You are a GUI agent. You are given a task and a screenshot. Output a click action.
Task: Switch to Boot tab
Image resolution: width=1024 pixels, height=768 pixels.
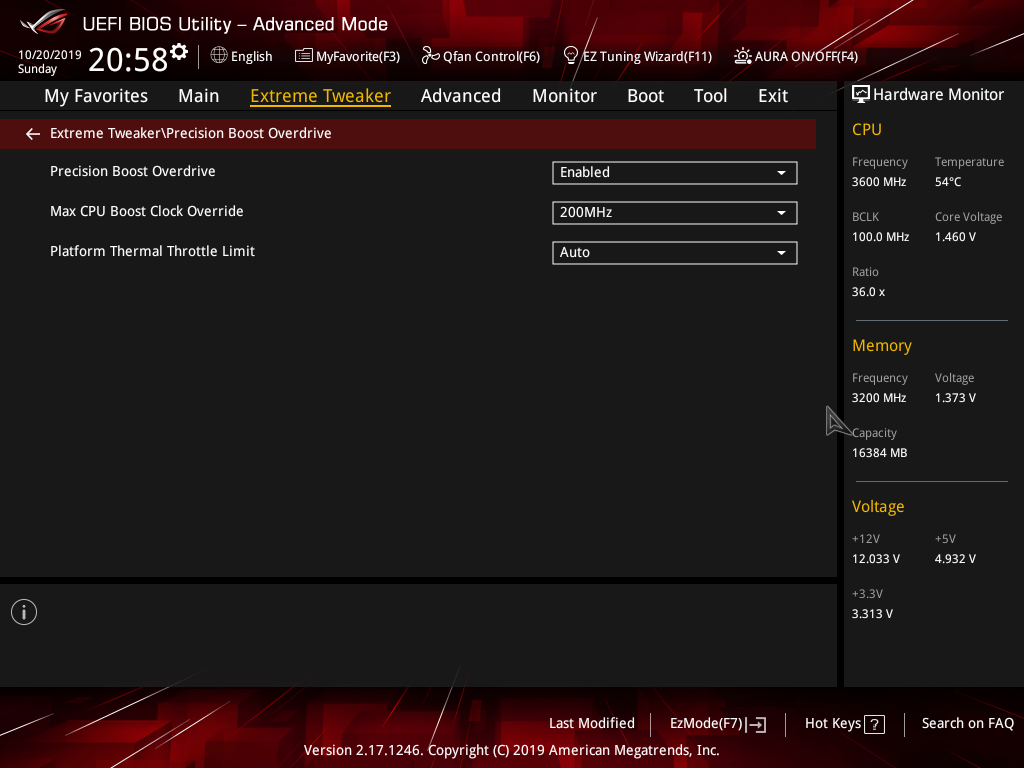tap(645, 96)
